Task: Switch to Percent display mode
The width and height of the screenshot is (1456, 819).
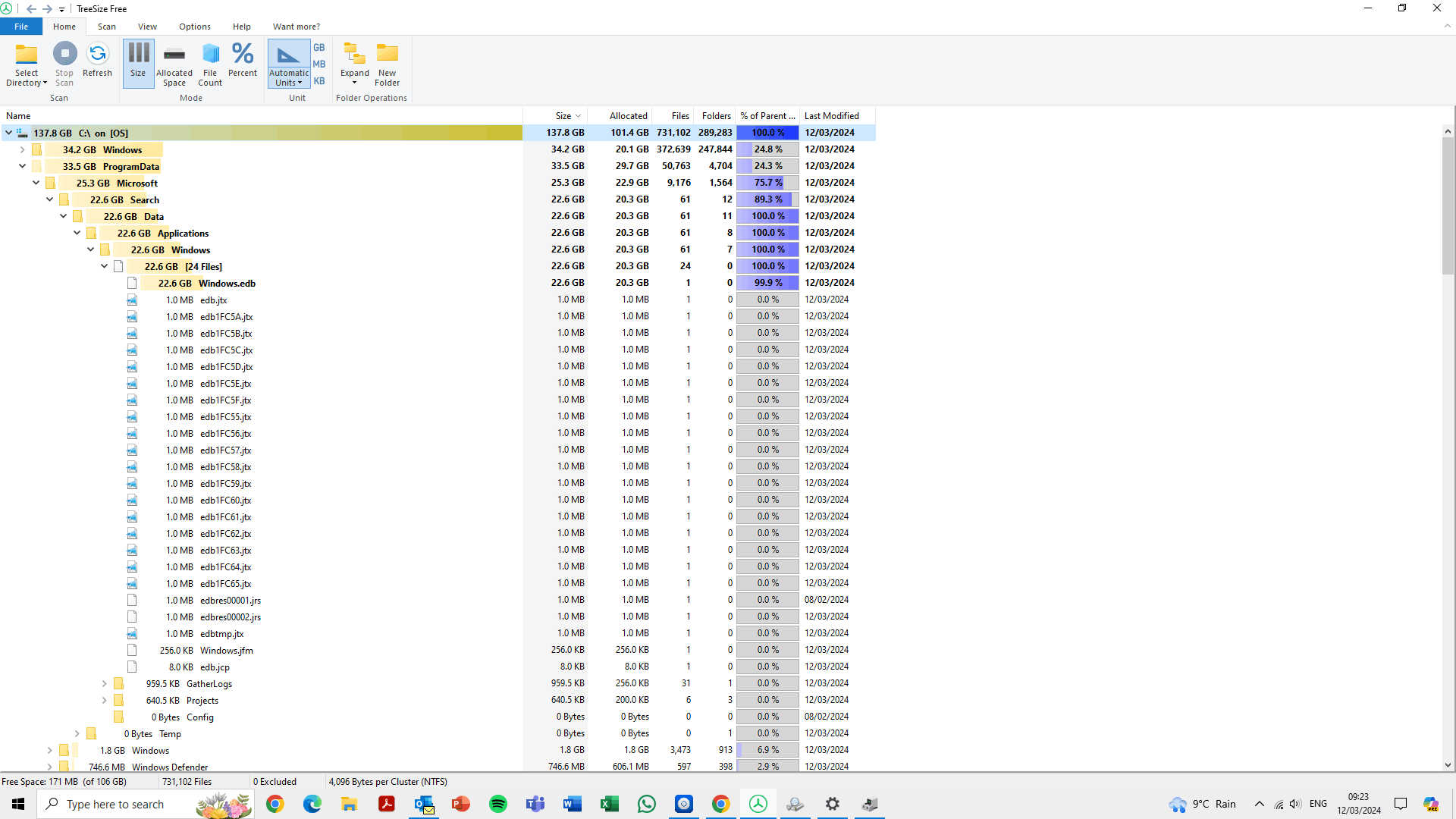Action: (x=243, y=61)
